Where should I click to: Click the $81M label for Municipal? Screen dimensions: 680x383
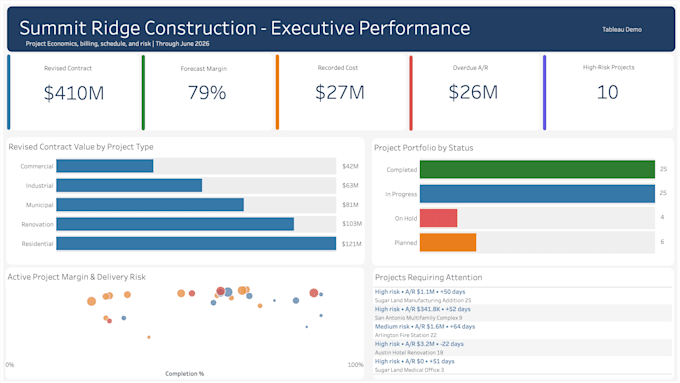tap(350, 205)
